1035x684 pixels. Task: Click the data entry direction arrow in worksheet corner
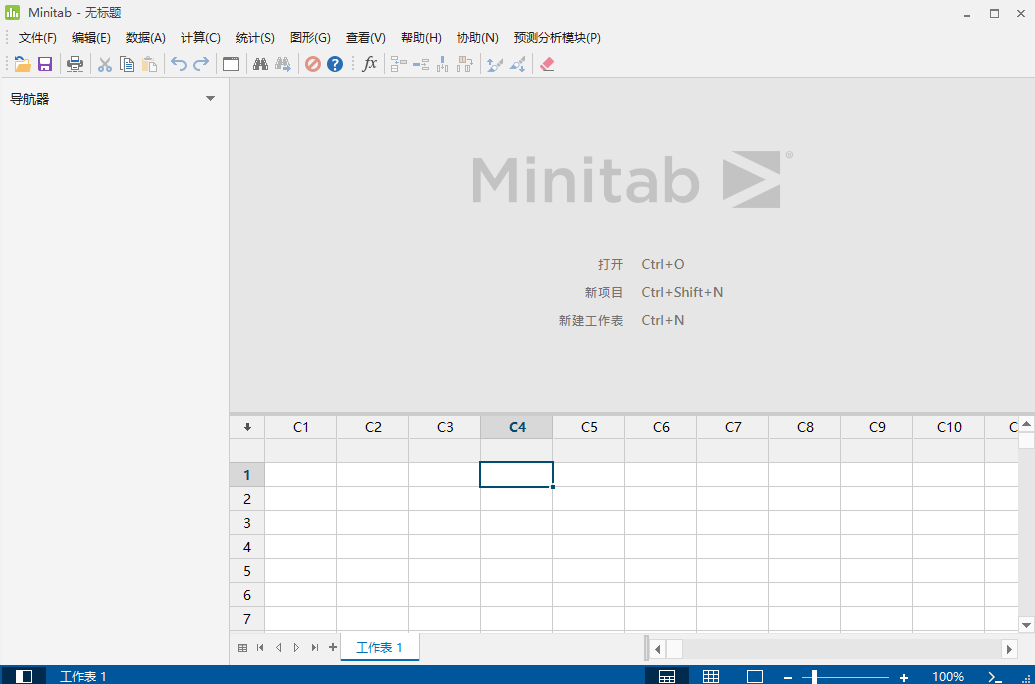(248, 427)
